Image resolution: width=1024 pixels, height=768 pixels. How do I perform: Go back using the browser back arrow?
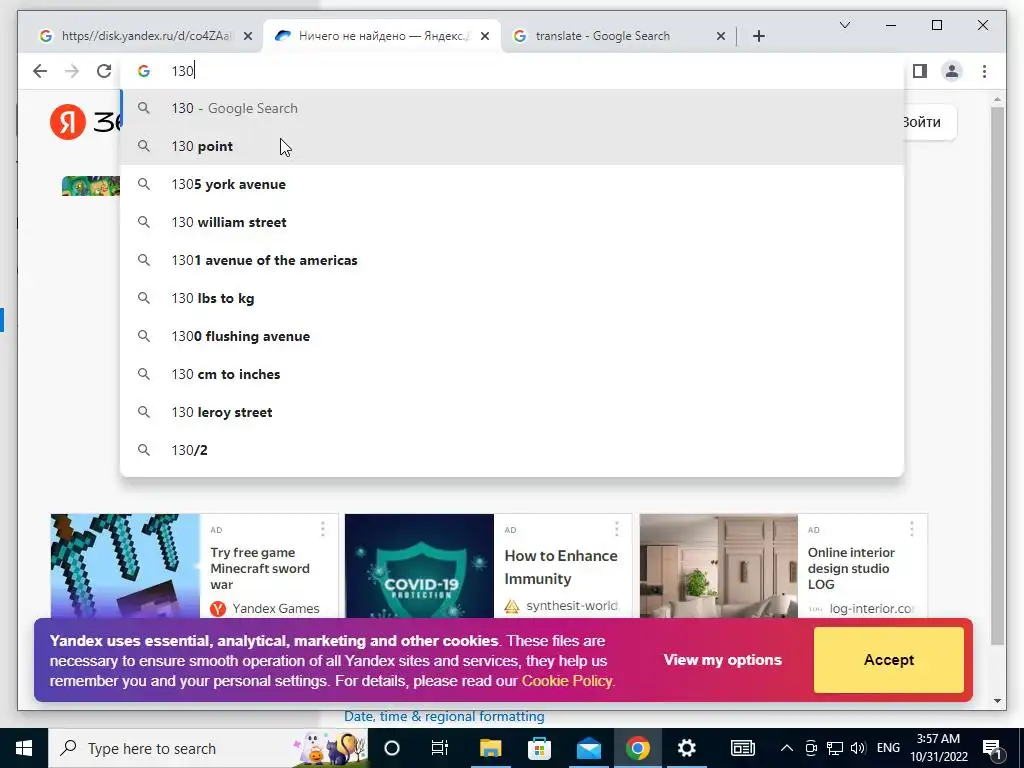40,71
